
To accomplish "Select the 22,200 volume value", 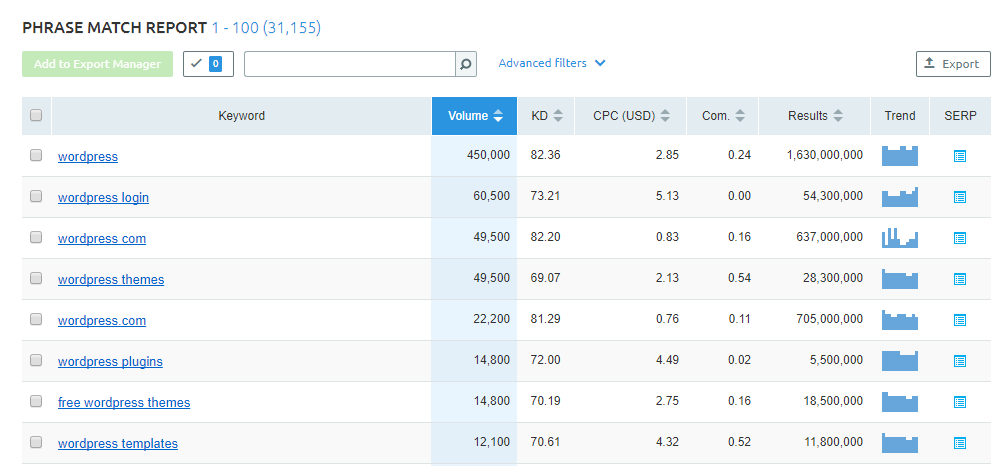I will click(491, 319).
